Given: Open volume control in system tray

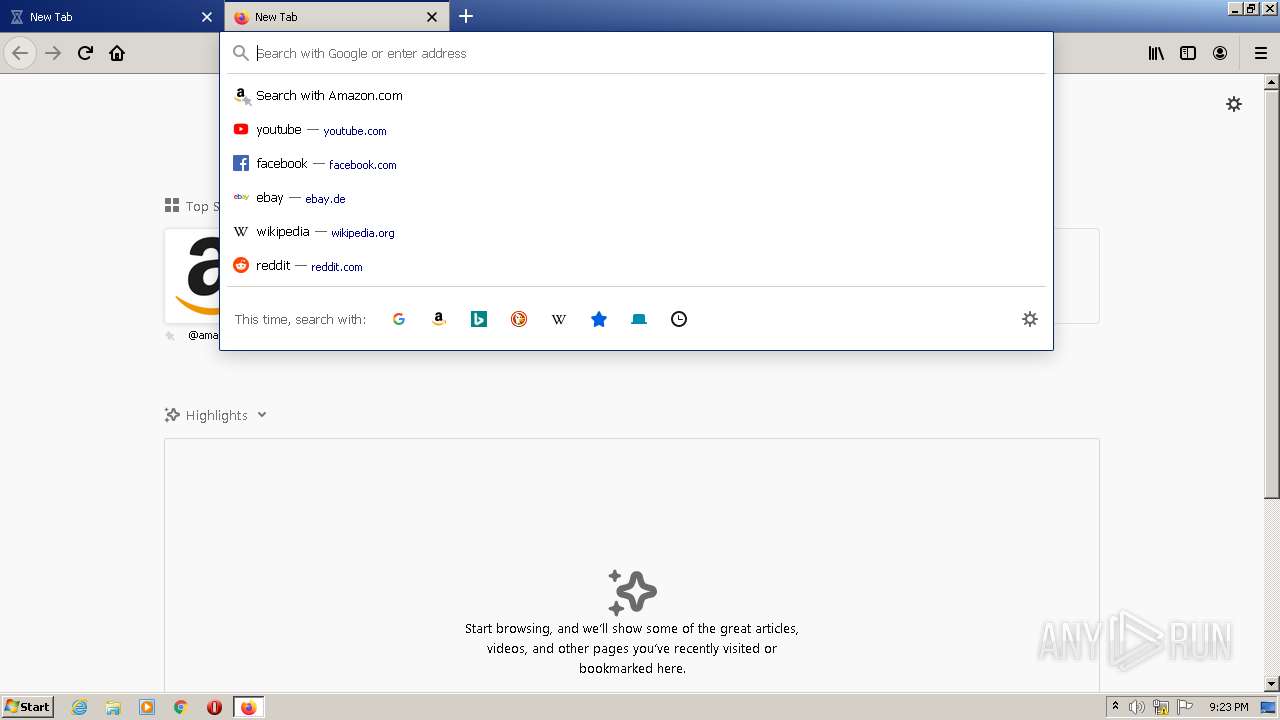Looking at the screenshot, I should click(1137, 707).
